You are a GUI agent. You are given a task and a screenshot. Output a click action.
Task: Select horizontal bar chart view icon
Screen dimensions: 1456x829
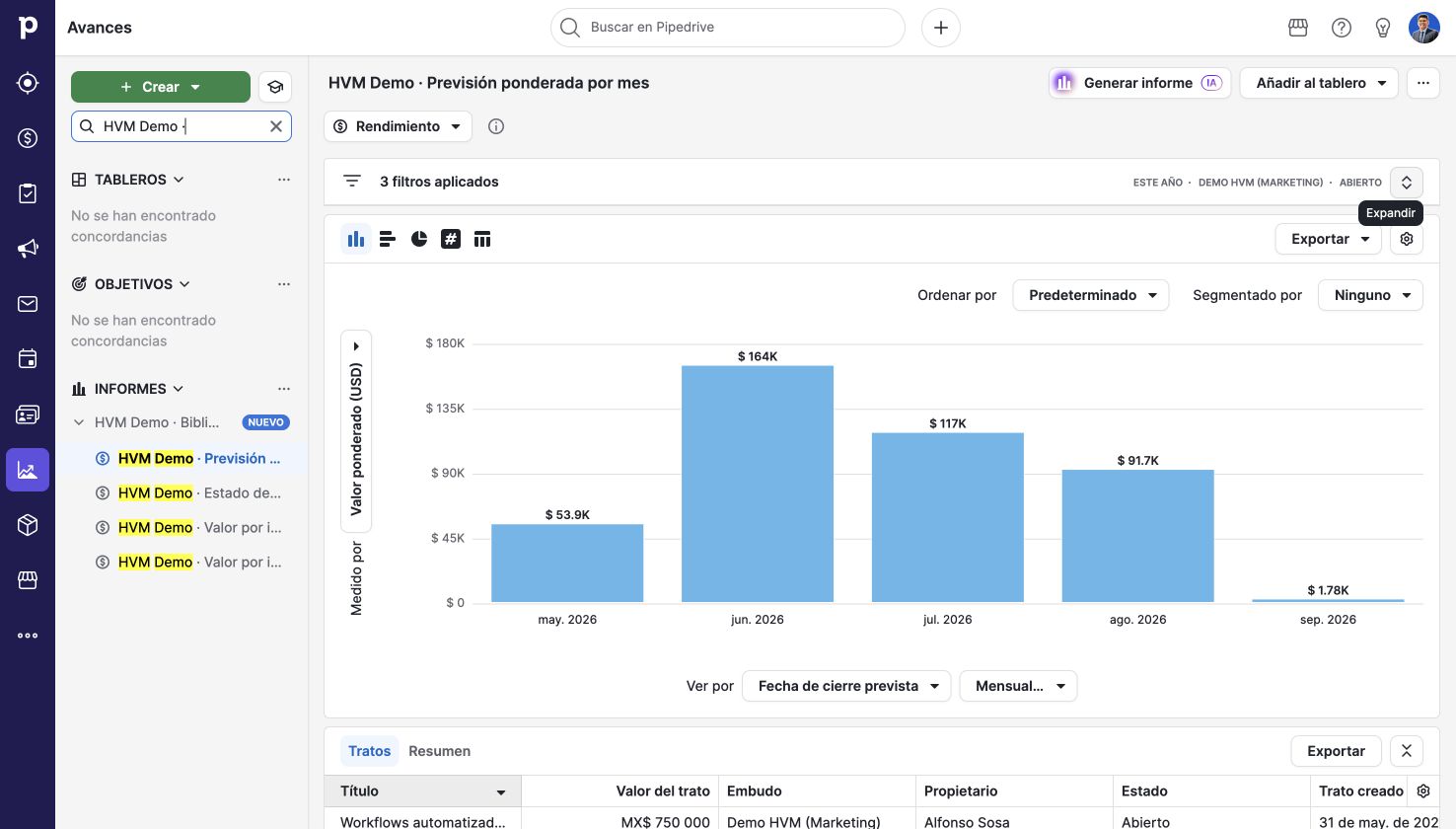click(x=388, y=239)
